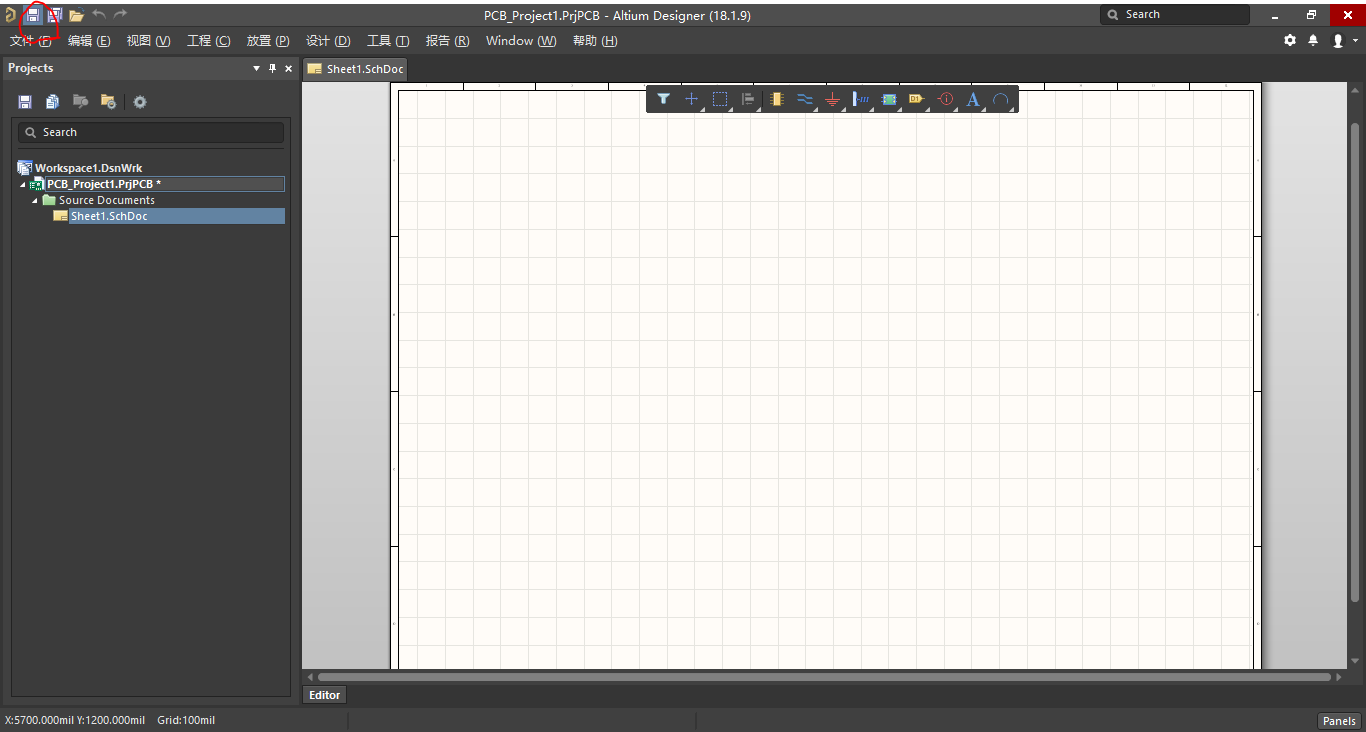This screenshot has width=1366, height=732.
Task: Open the 设计 menu
Action: click(327, 41)
